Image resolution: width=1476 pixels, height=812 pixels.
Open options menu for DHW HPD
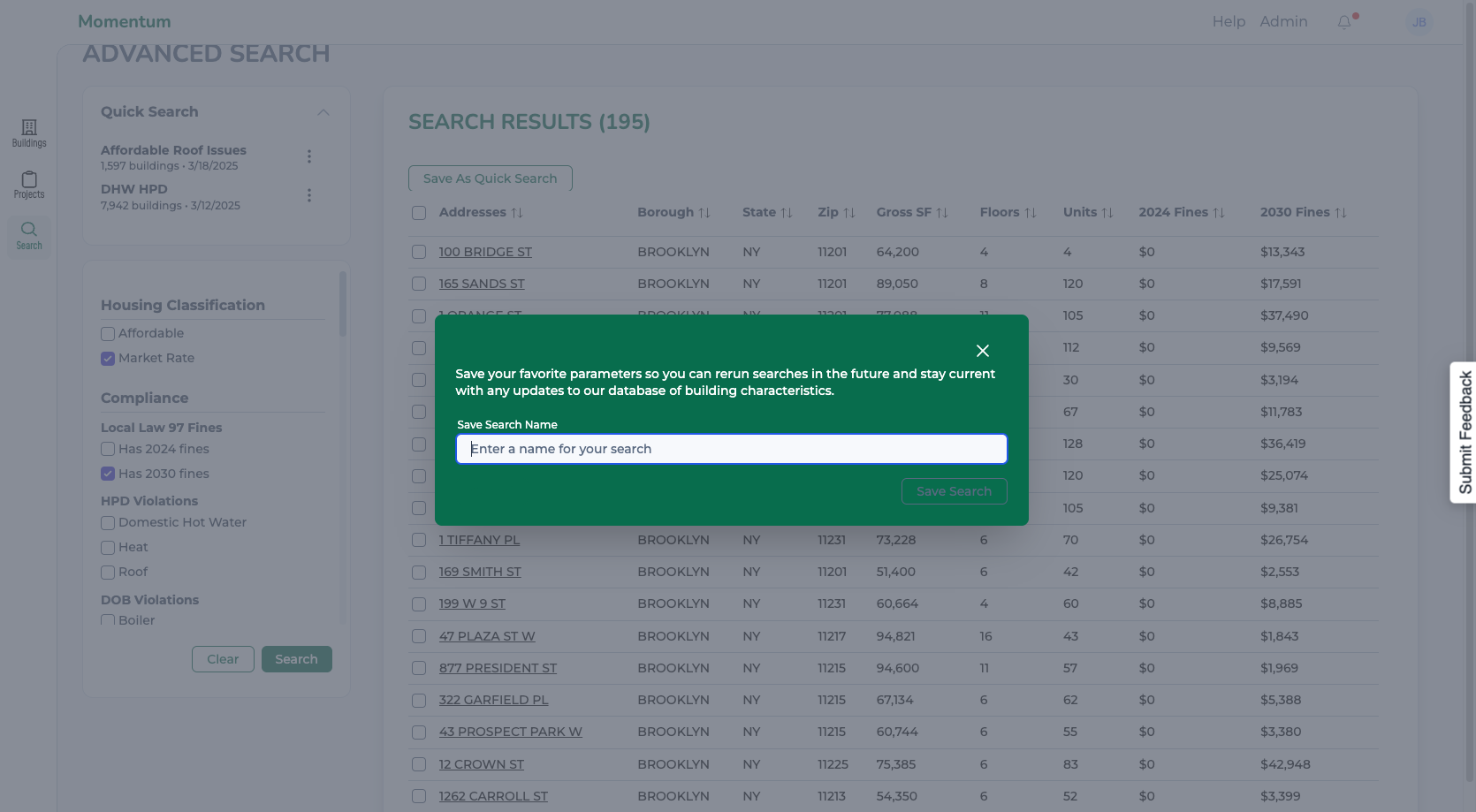tap(309, 195)
